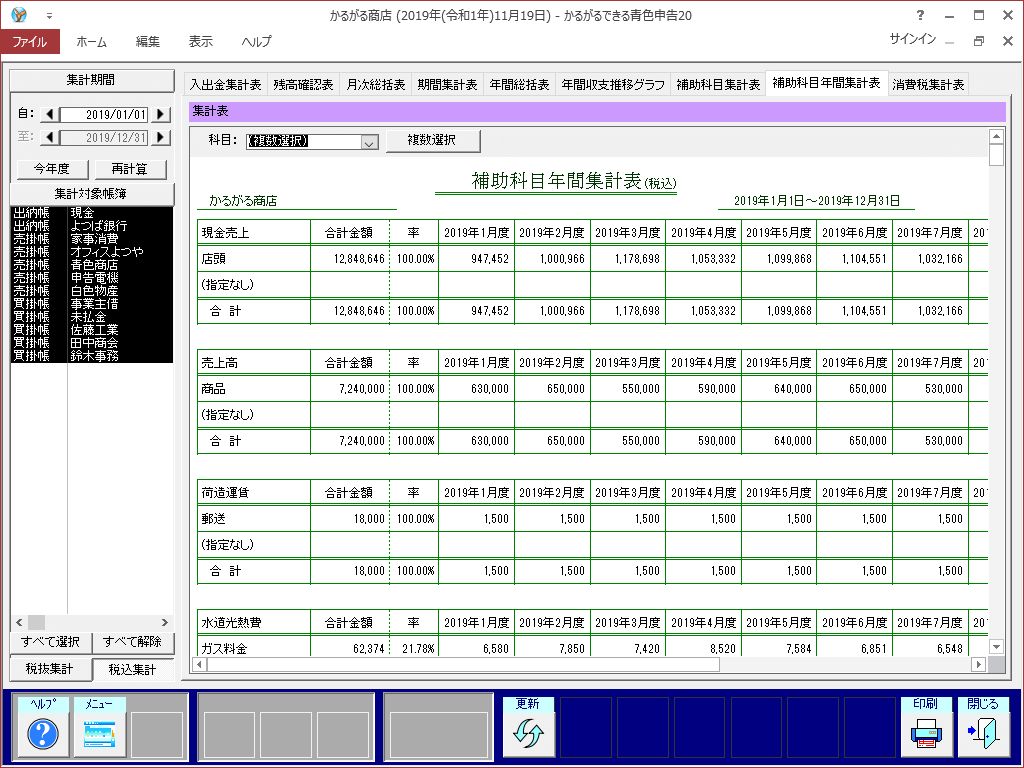
Task: Click report vertical scrollbar up arrow
Action: (x=997, y=136)
